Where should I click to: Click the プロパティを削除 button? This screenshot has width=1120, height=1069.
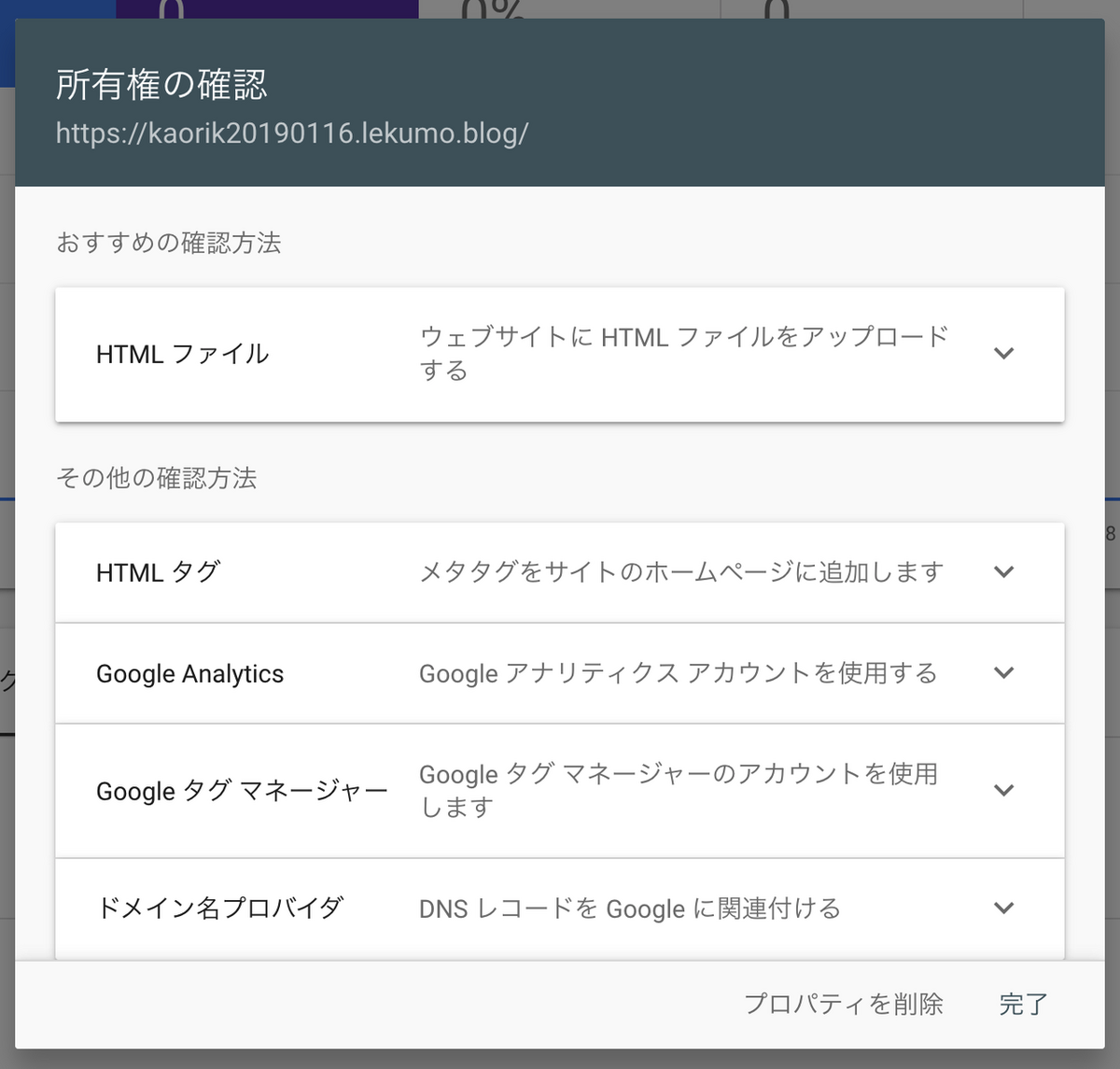coord(844,1004)
